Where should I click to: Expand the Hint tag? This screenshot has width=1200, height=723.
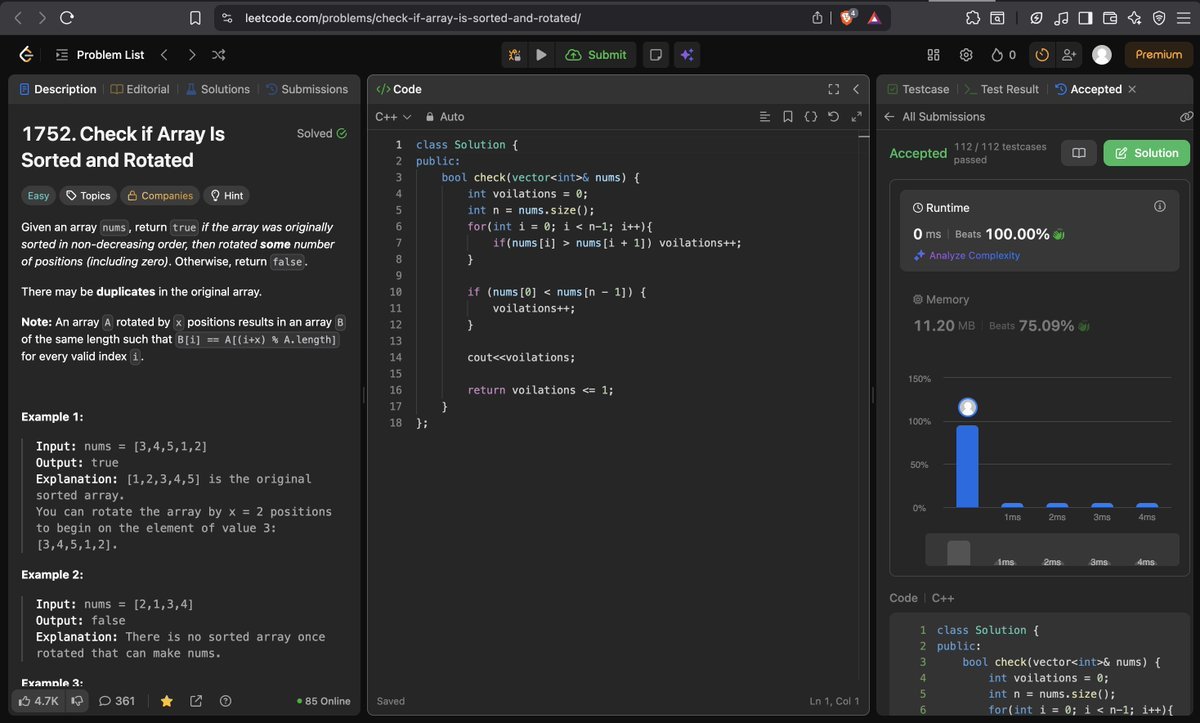click(225, 196)
